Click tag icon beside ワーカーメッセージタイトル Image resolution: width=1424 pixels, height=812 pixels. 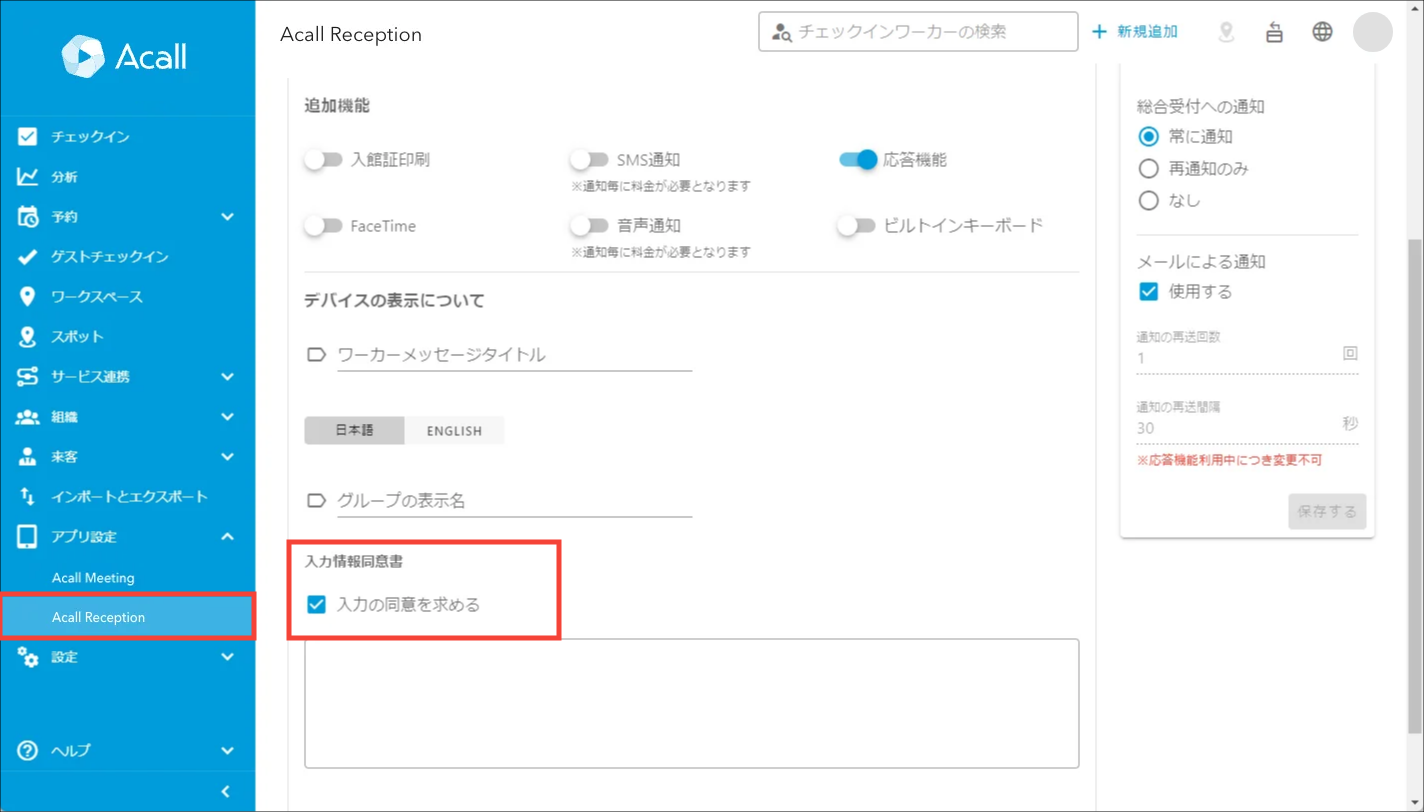(x=316, y=355)
